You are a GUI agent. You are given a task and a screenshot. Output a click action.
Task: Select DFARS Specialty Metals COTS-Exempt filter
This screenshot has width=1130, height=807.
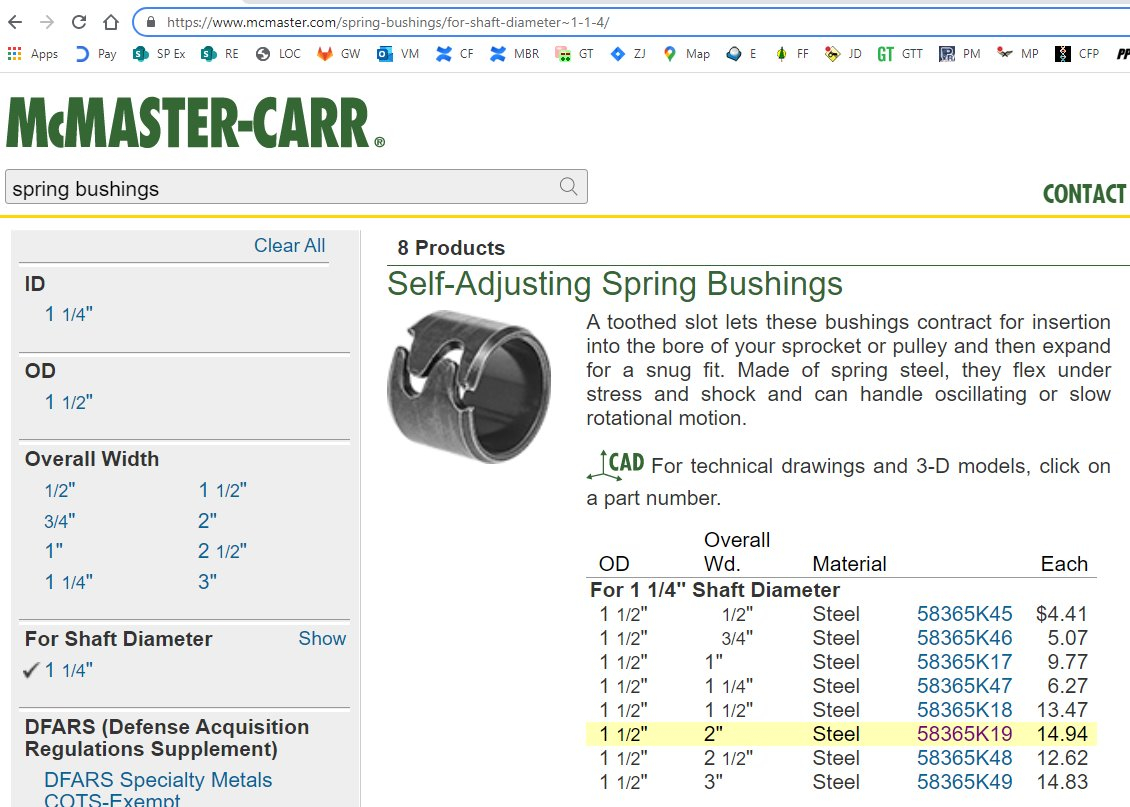tap(158, 789)
